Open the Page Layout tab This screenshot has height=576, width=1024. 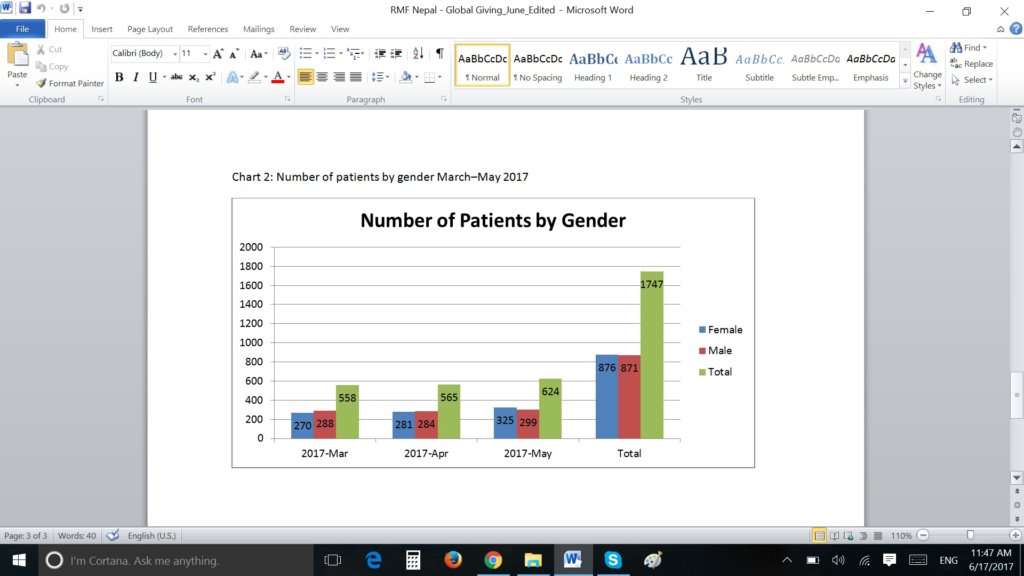(150, 29)
